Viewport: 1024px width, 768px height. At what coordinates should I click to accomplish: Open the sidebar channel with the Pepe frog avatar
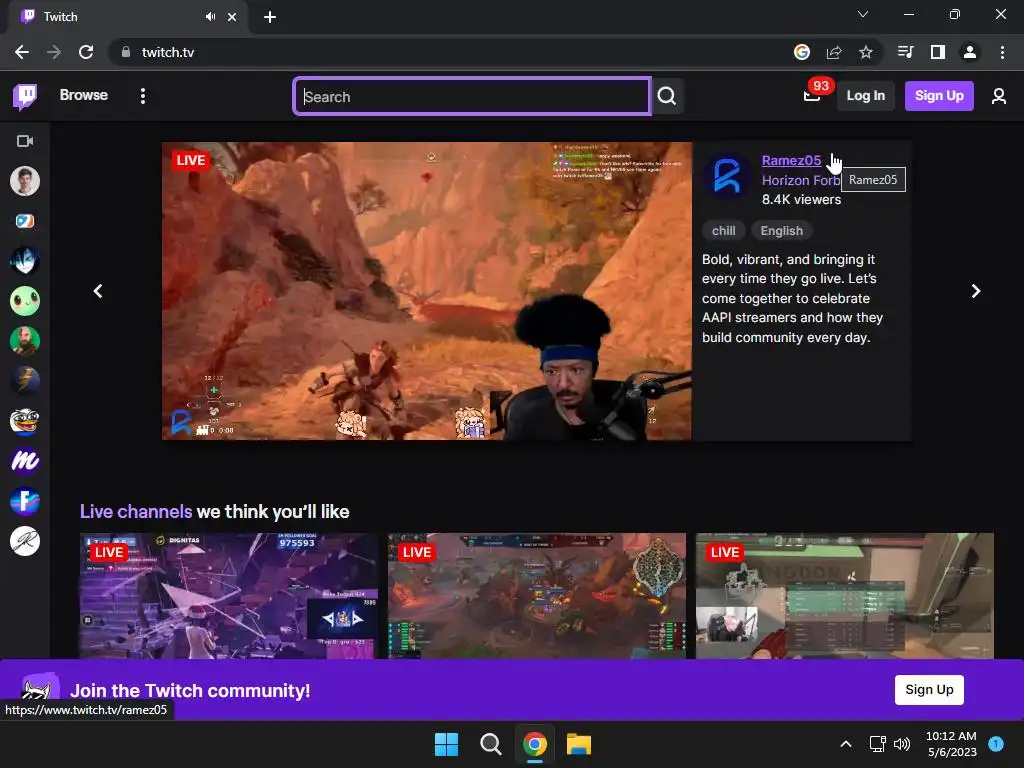[25, 421]
